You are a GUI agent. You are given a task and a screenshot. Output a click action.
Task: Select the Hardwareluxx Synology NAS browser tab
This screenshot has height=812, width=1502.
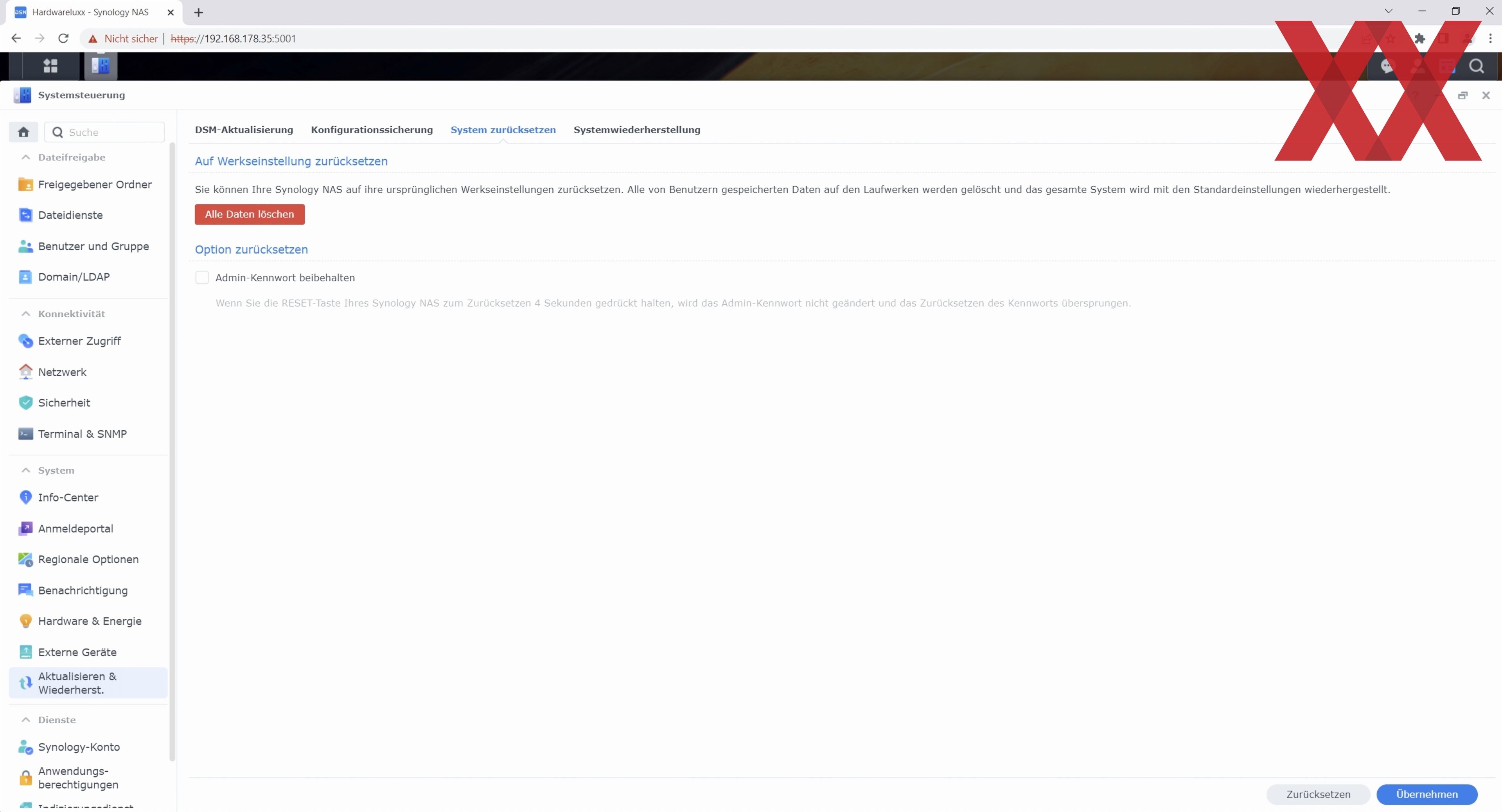pos(93,12)
